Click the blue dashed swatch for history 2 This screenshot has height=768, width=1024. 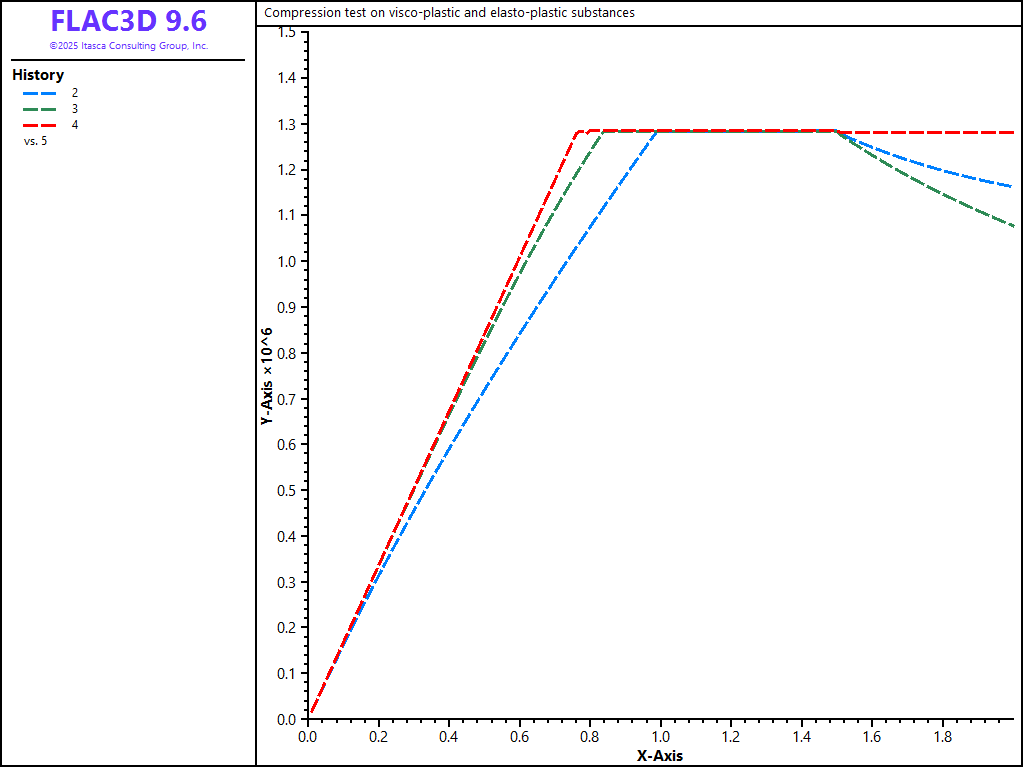(x=39, y=92)
